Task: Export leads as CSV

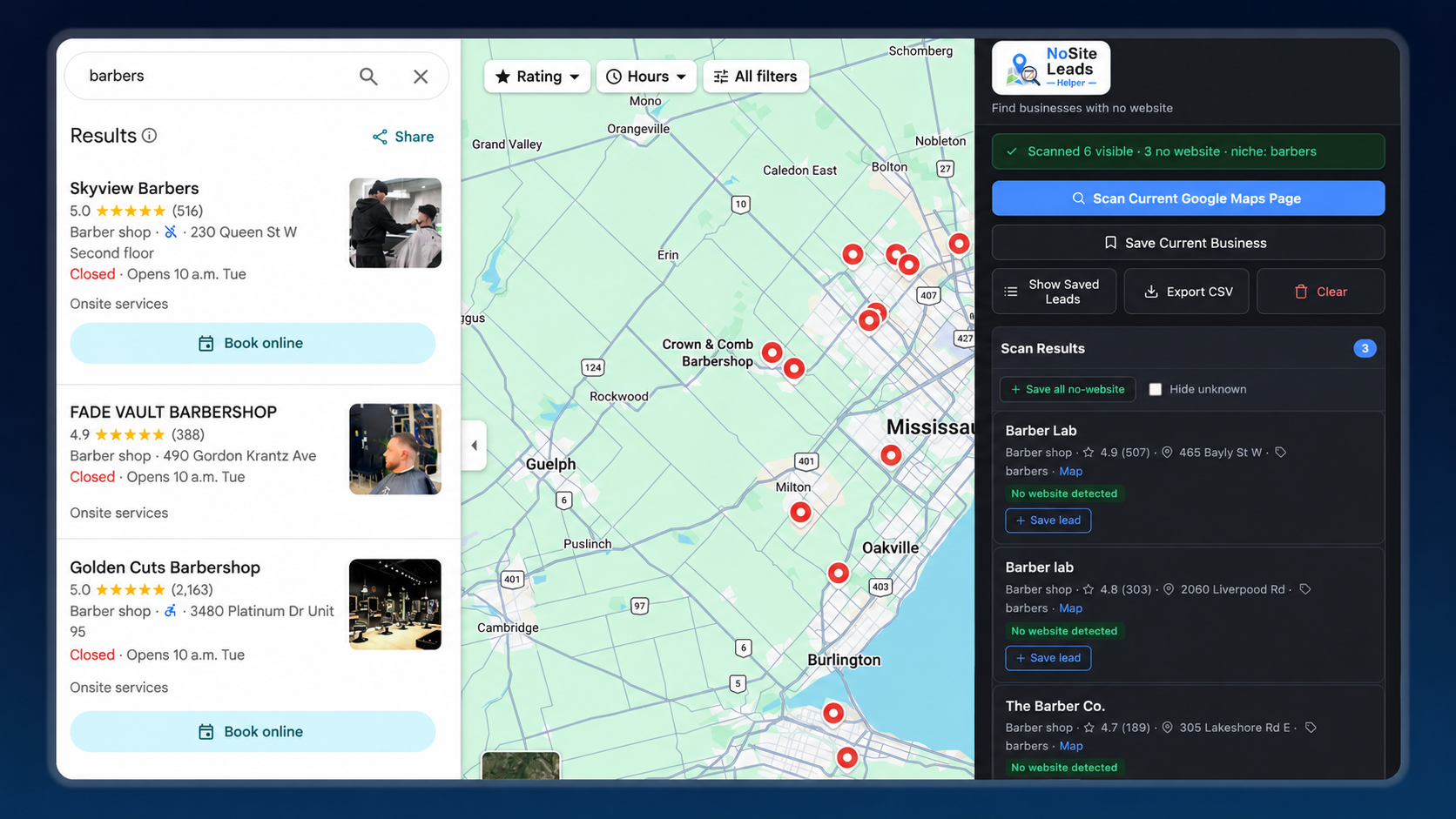Action: [1186, 292]
